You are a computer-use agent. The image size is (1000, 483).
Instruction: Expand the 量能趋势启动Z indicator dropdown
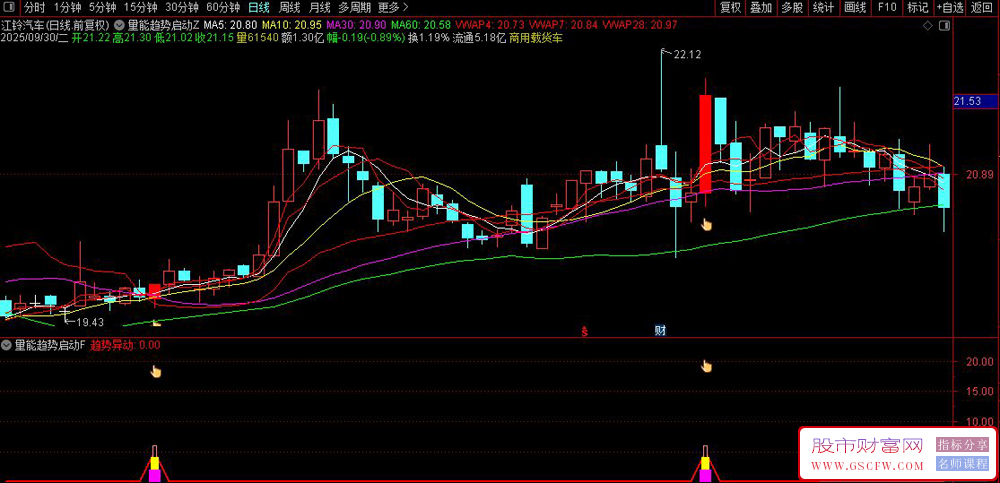[x=121, y=24]
